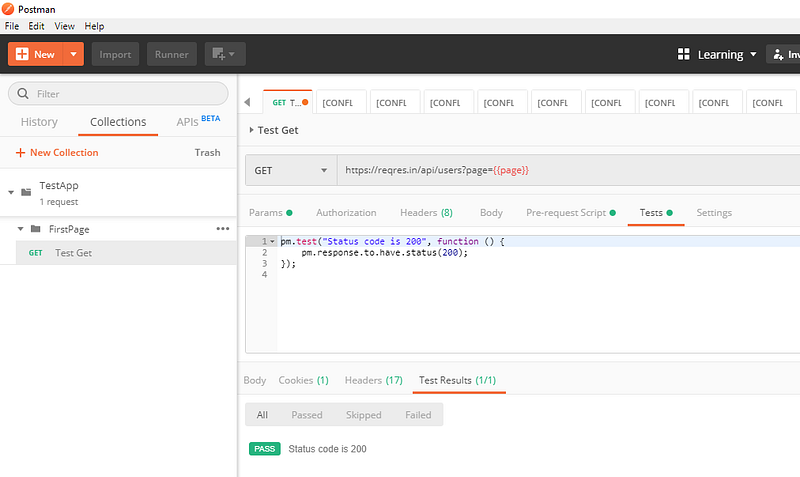Open the Tests tab
The image size is (800, 477).
tap(656, 213)
